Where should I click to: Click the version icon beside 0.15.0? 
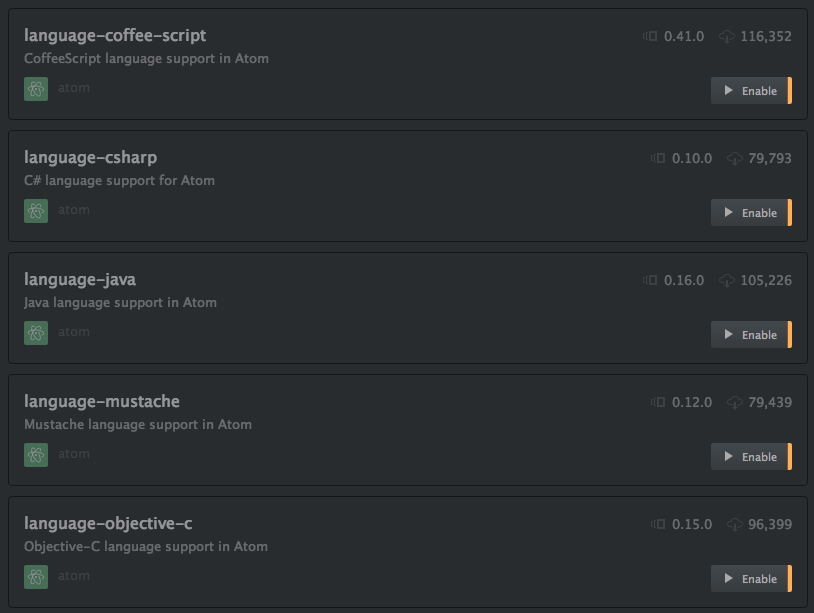pos(658,524)
